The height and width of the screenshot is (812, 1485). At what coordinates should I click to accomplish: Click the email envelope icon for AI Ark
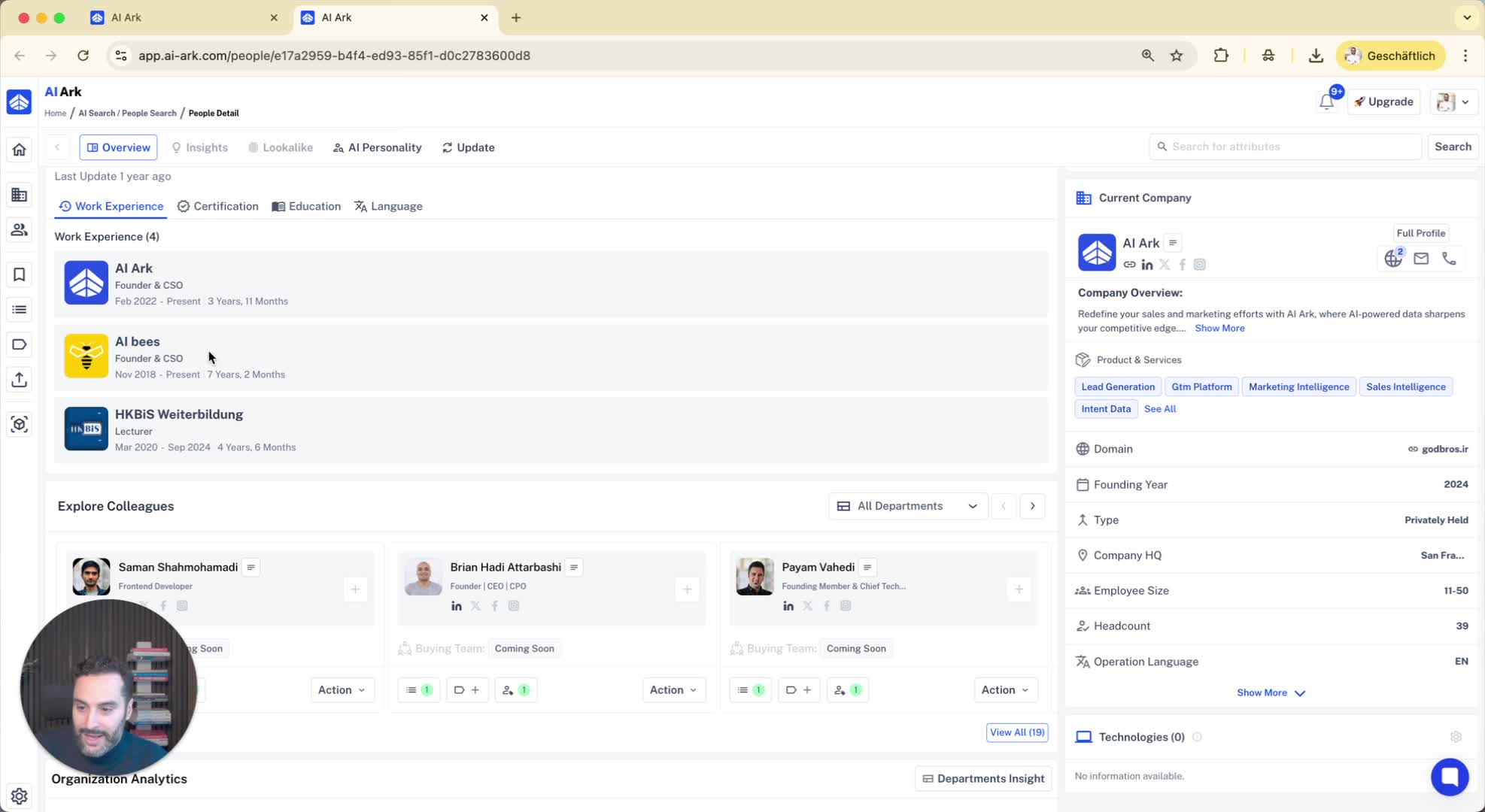[1420, 259]
